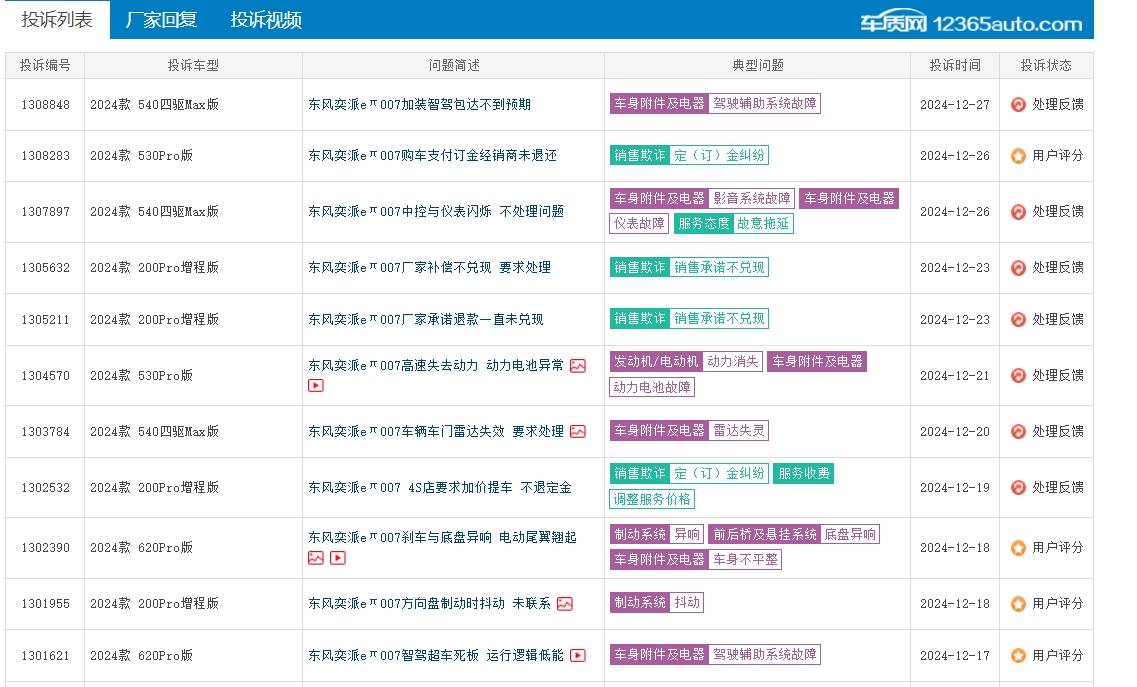Click the 抖动 tag in row 1301955
Viewport: 1137px width, 687px height.
click(687, 603)
